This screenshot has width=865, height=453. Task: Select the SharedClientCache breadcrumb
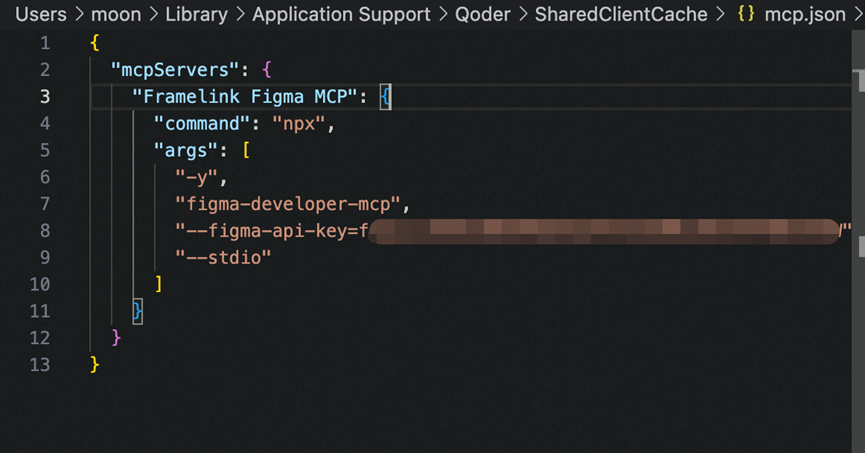(x=621, y=14)
